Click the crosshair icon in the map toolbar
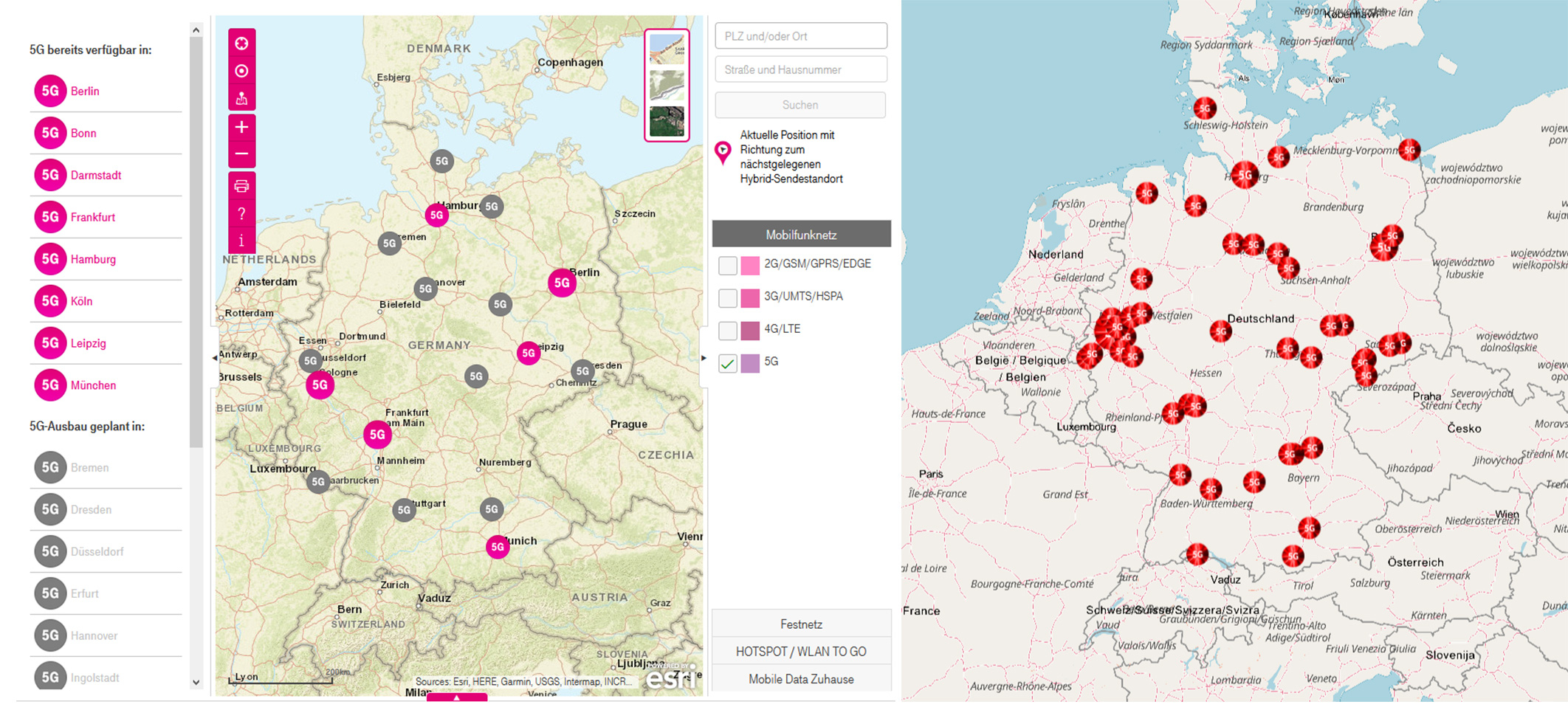This screenshot has width=1568, height=710. click(241, 44)
